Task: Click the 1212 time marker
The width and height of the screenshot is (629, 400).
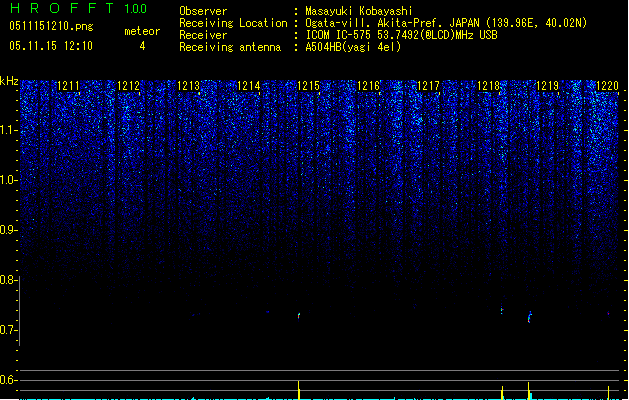Action: tap(128, 86)
